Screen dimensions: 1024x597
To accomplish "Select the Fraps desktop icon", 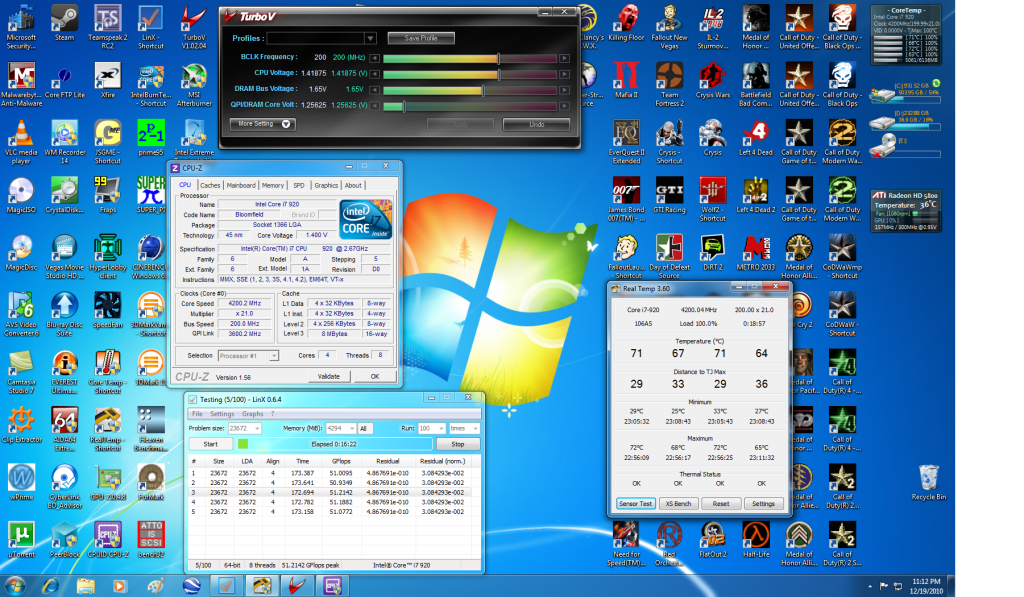I will coord(108,195).
